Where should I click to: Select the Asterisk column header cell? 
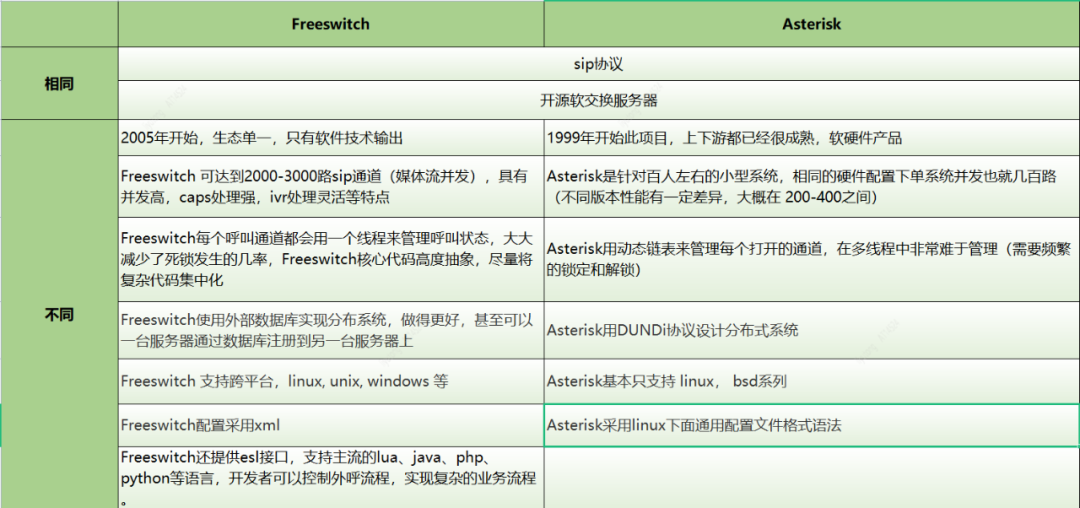811,24
